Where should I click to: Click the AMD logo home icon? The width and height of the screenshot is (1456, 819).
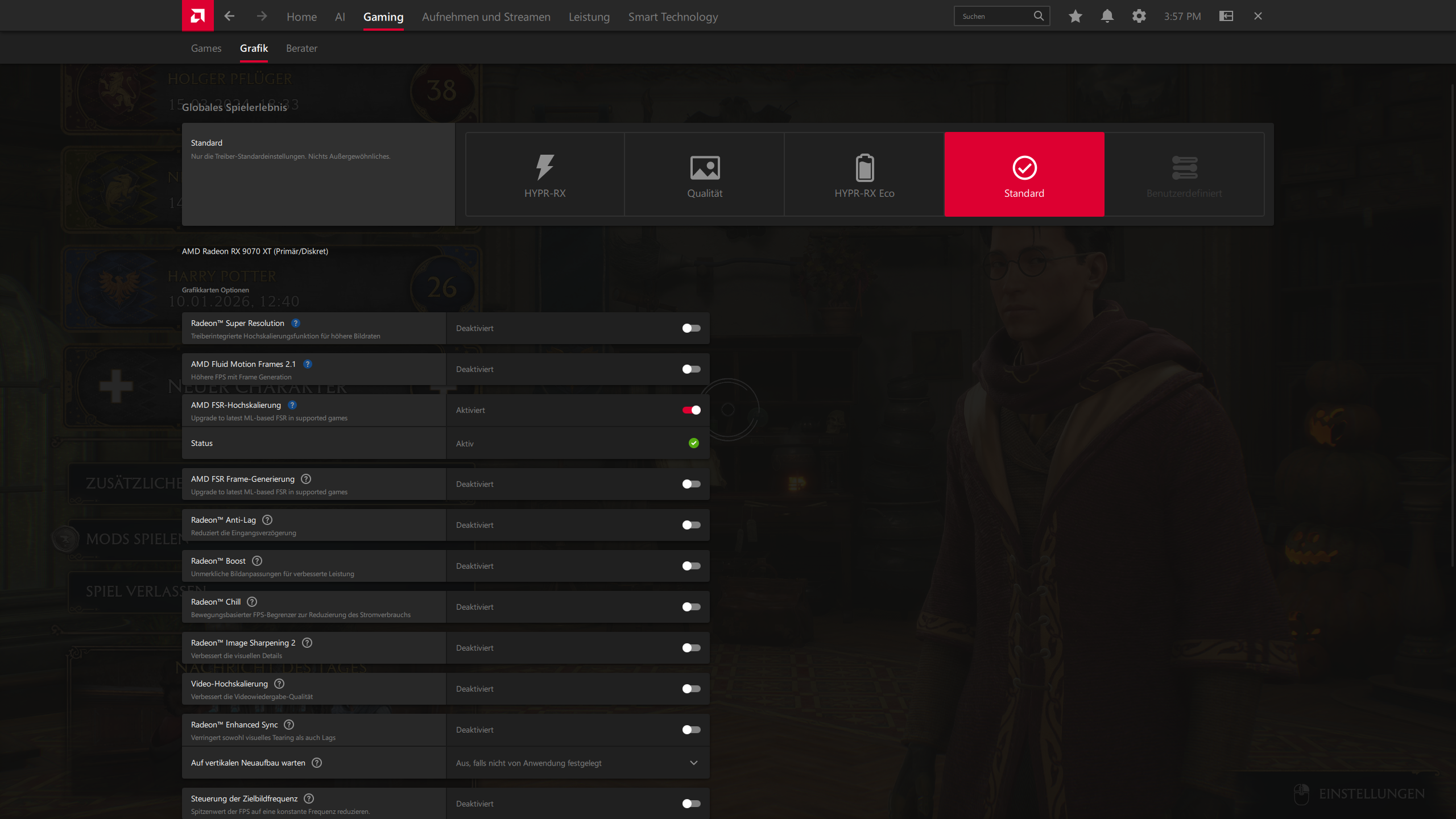(x=197, y=15)
